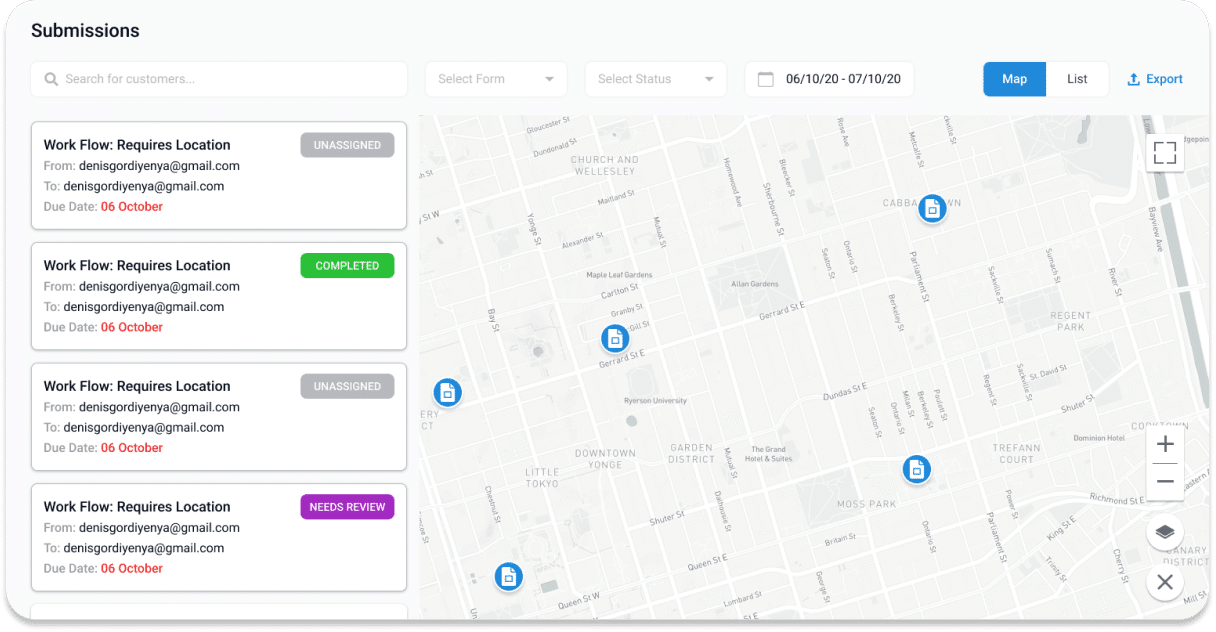Screen dimensions: 1216x632
Task: Click the map pin near Bay St
Action: [x=447, y=393]
